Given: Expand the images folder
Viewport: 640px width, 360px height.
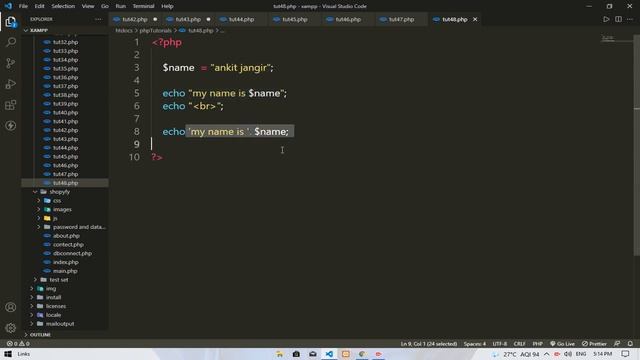Looking at the screenshot, I should coord(39,209).
